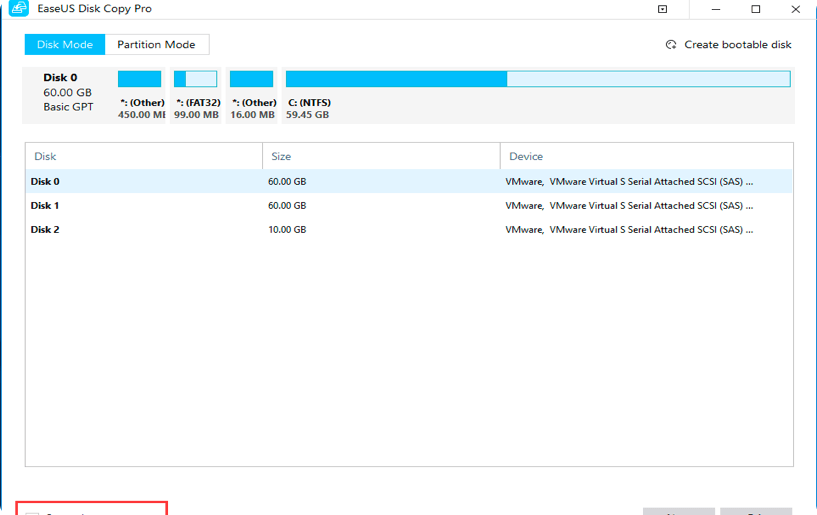Open the Create bootable disk link
The image size is (817, 515).
[x=737, y=45]
